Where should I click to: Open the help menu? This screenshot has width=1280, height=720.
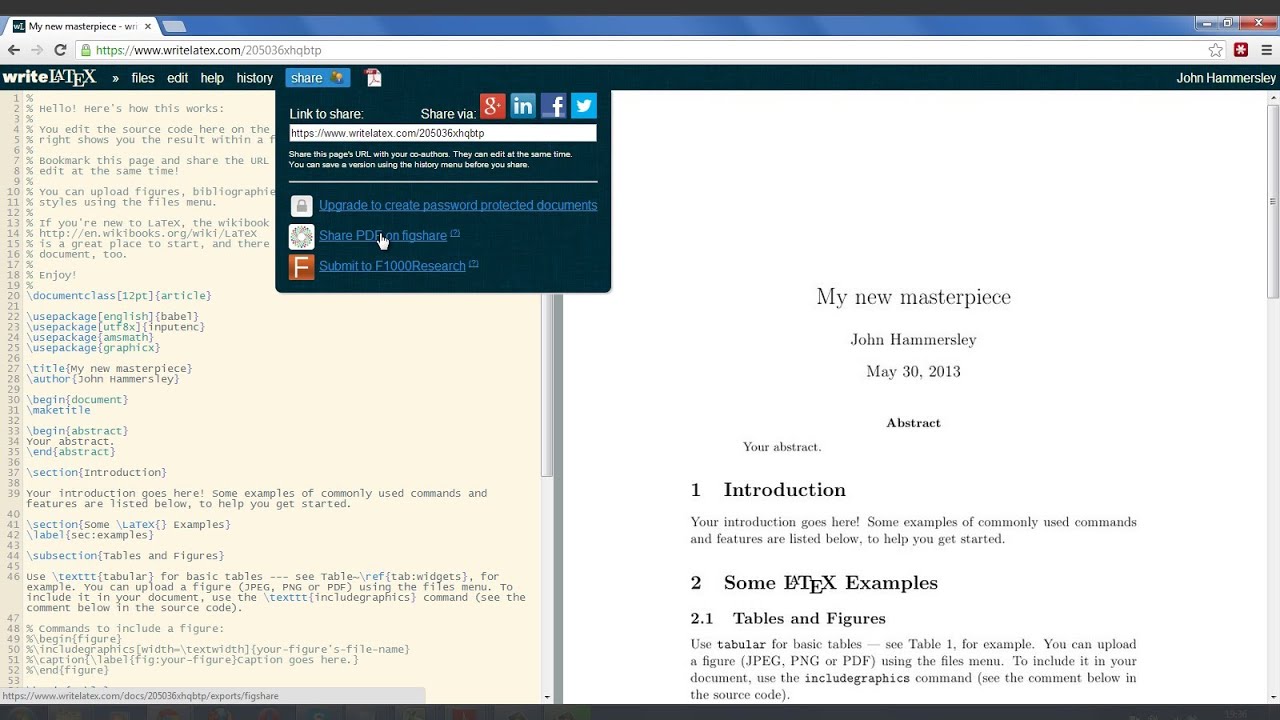(212, 78)
